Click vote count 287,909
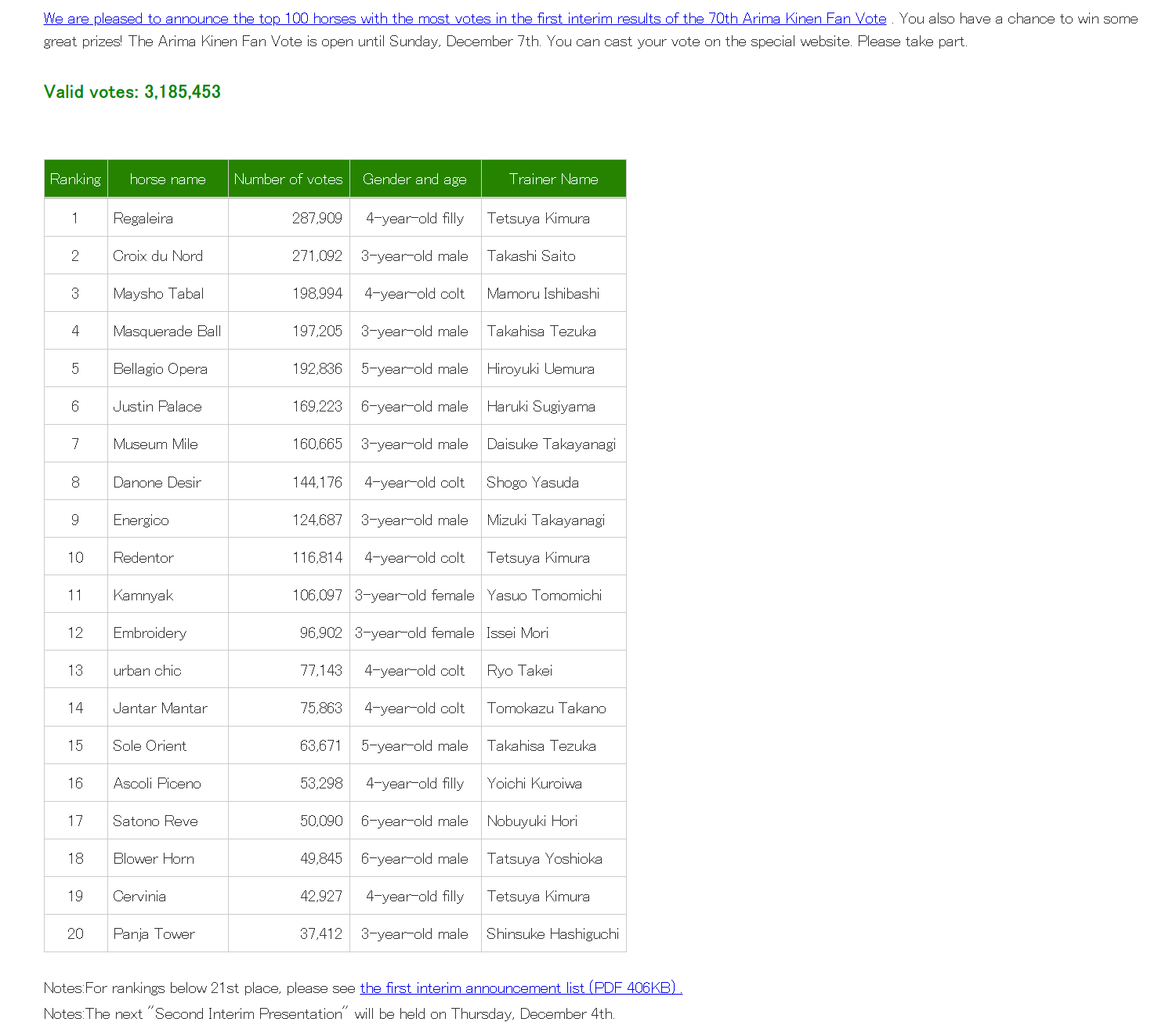This screenshot has width=1176, height=1033. (x=317, y=218)
